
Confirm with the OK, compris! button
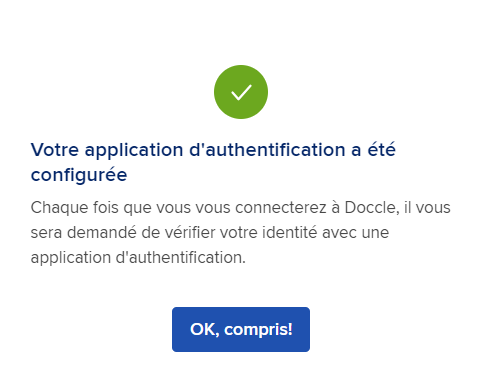(x=241, y=329)
